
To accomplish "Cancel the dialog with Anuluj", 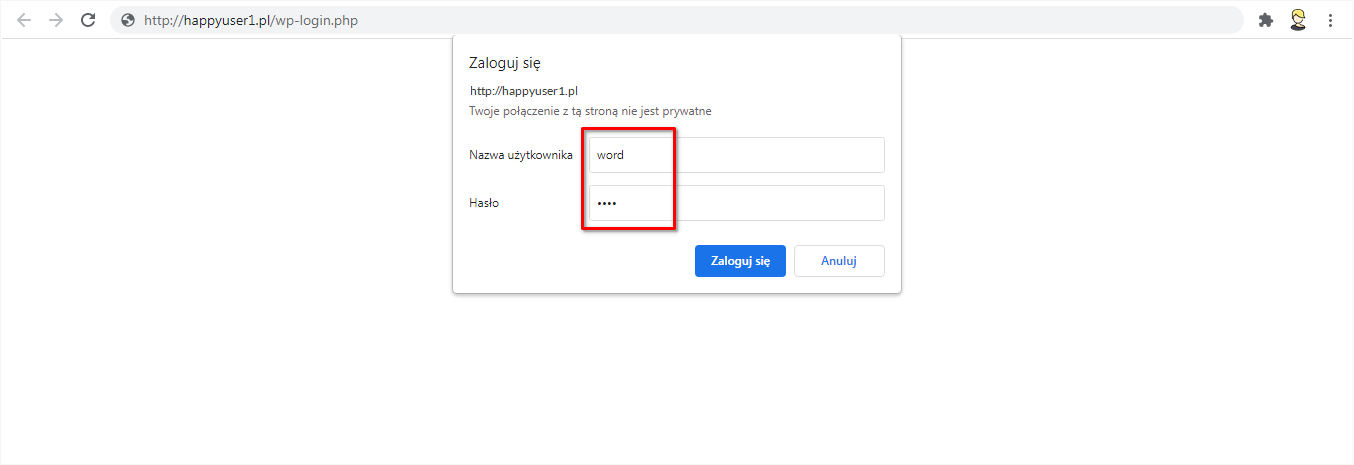I will coord(839,261).
